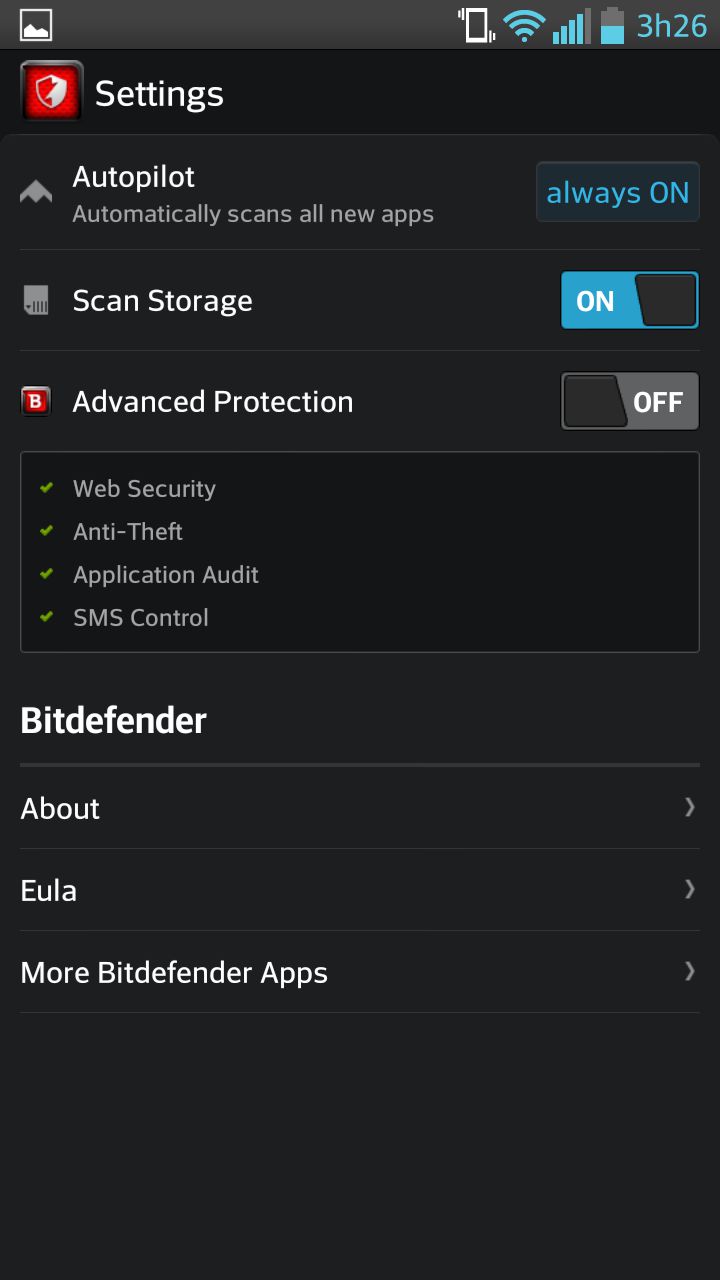Tap the Autopilot arrow icon
The height and width of the screenshot is (1280, 720).
coord(36,193)
